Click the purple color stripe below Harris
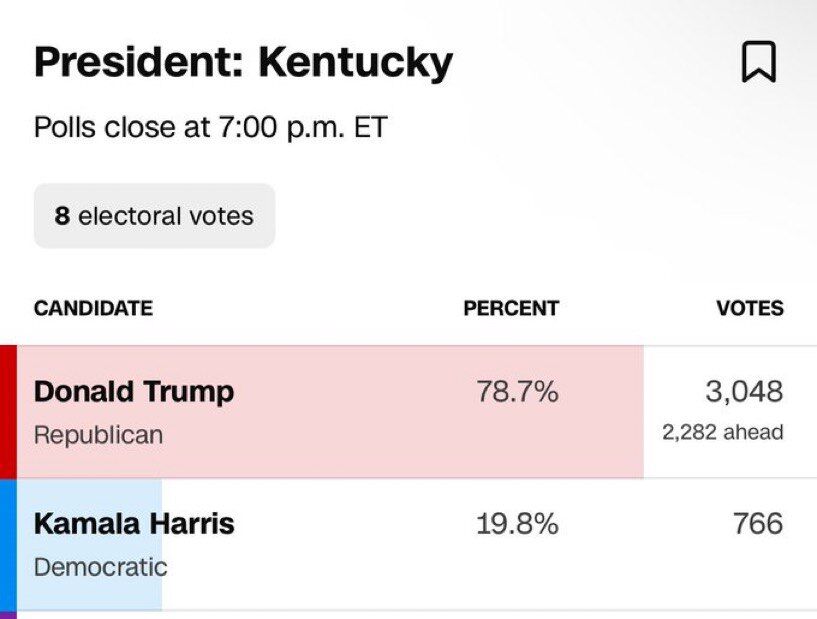The height and width of the screenshot is (619, 817). coord(8,615)
